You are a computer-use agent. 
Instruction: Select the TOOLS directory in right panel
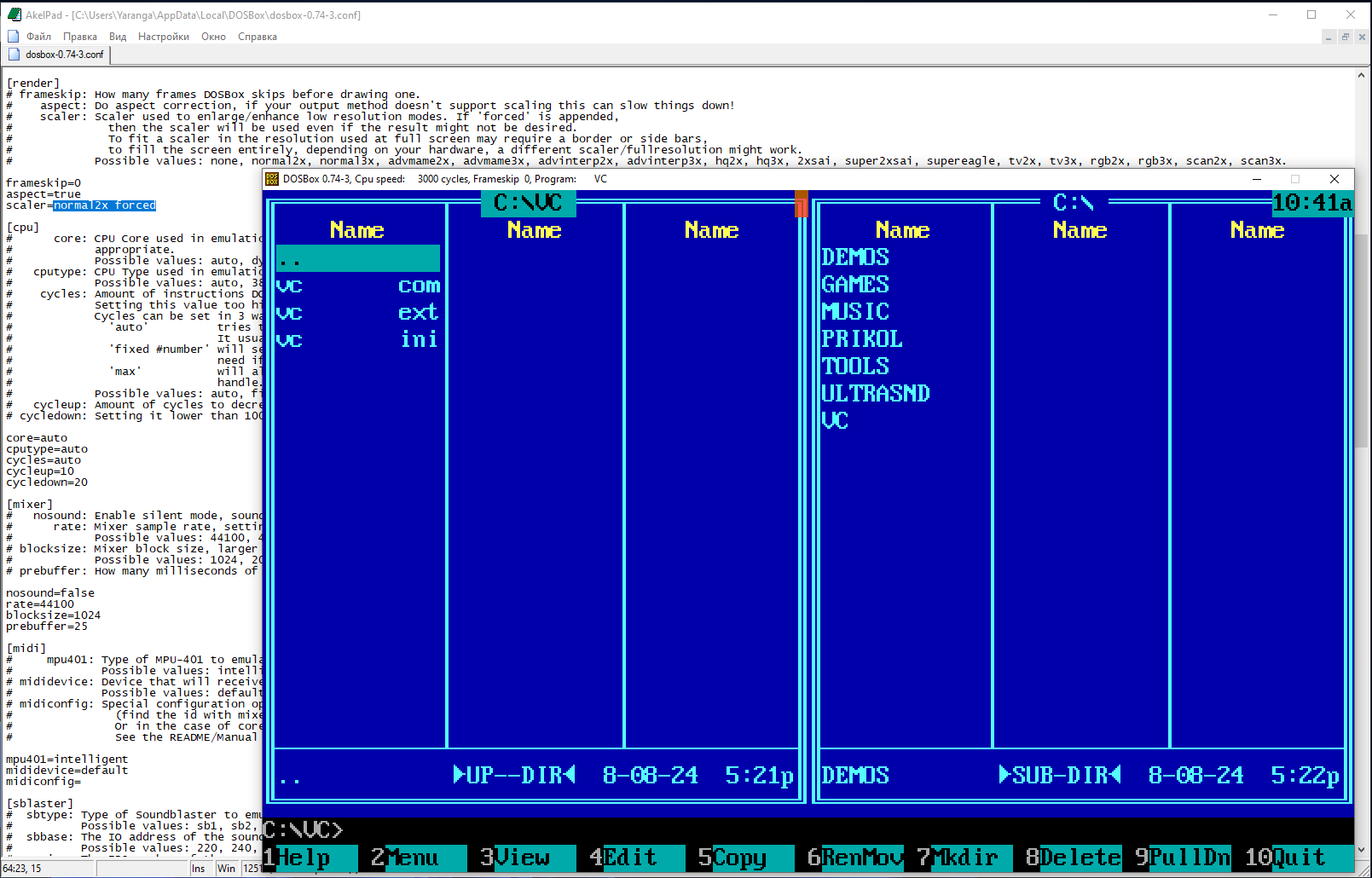[x=855, y=367]
